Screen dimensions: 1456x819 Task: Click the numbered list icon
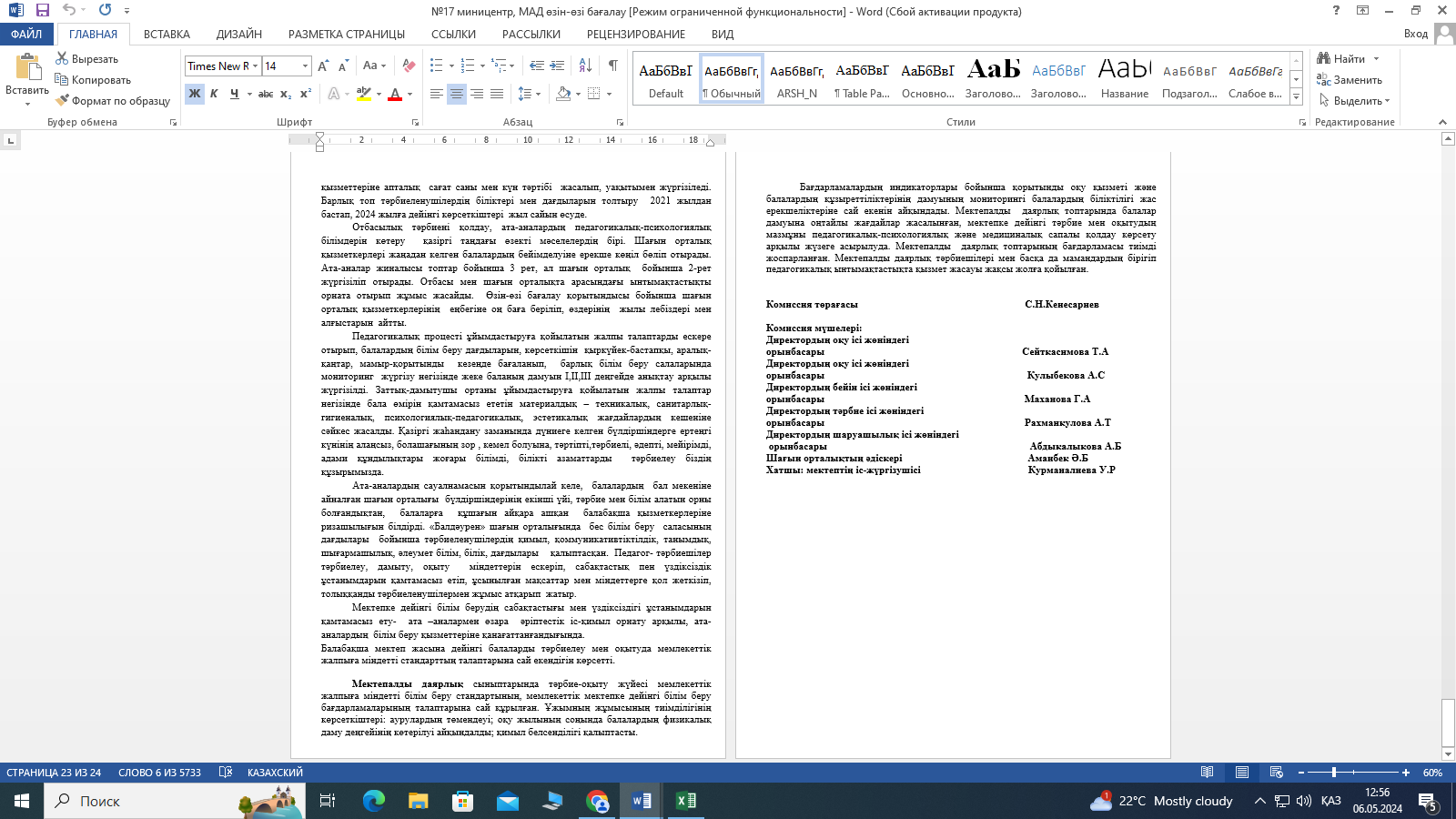click(468, 66)
